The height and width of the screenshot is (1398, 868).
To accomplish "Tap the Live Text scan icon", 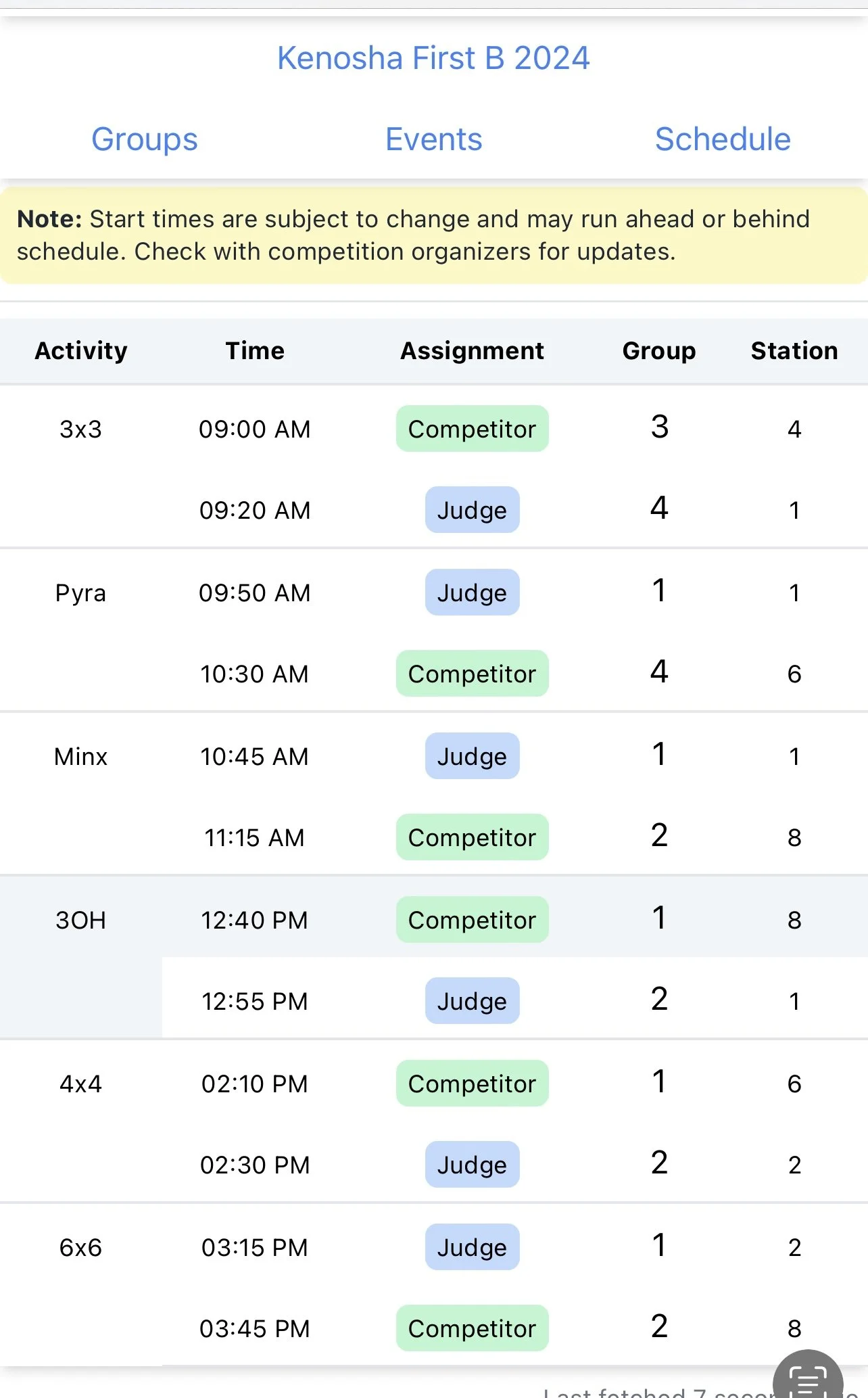I will 807,1378.
